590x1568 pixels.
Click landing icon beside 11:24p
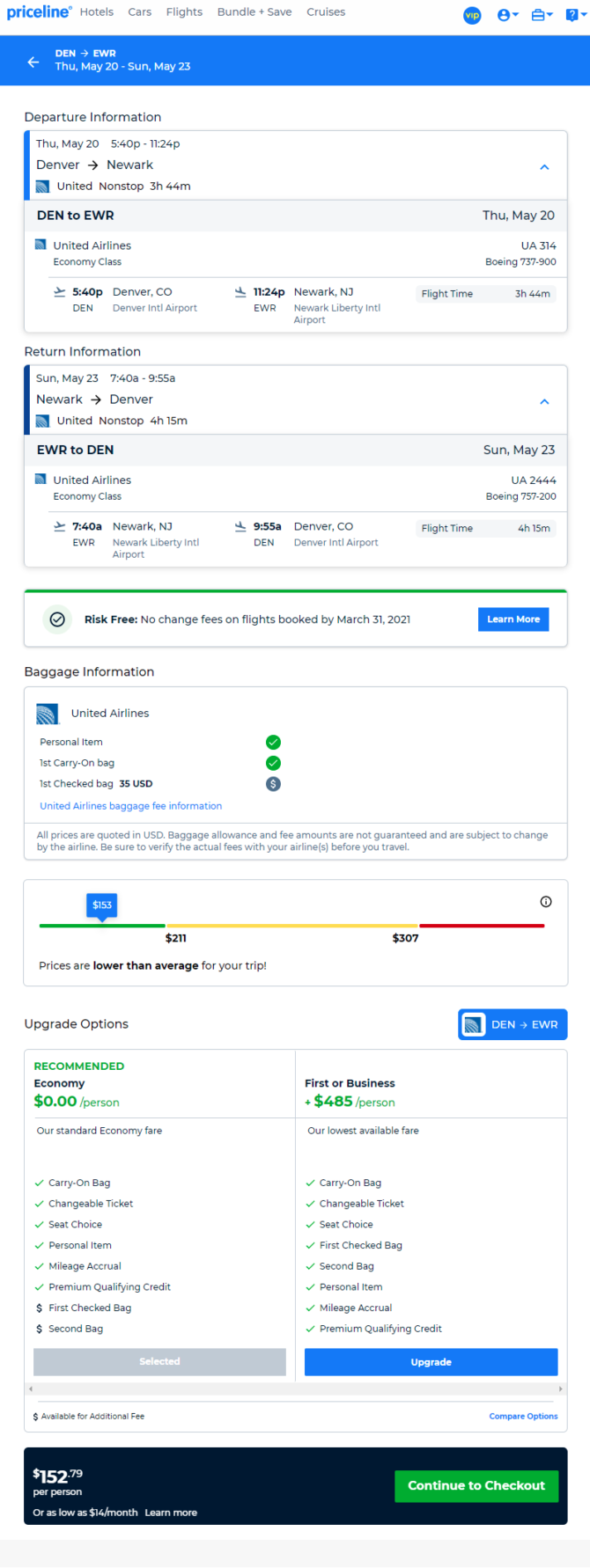[x=240, y=291]
